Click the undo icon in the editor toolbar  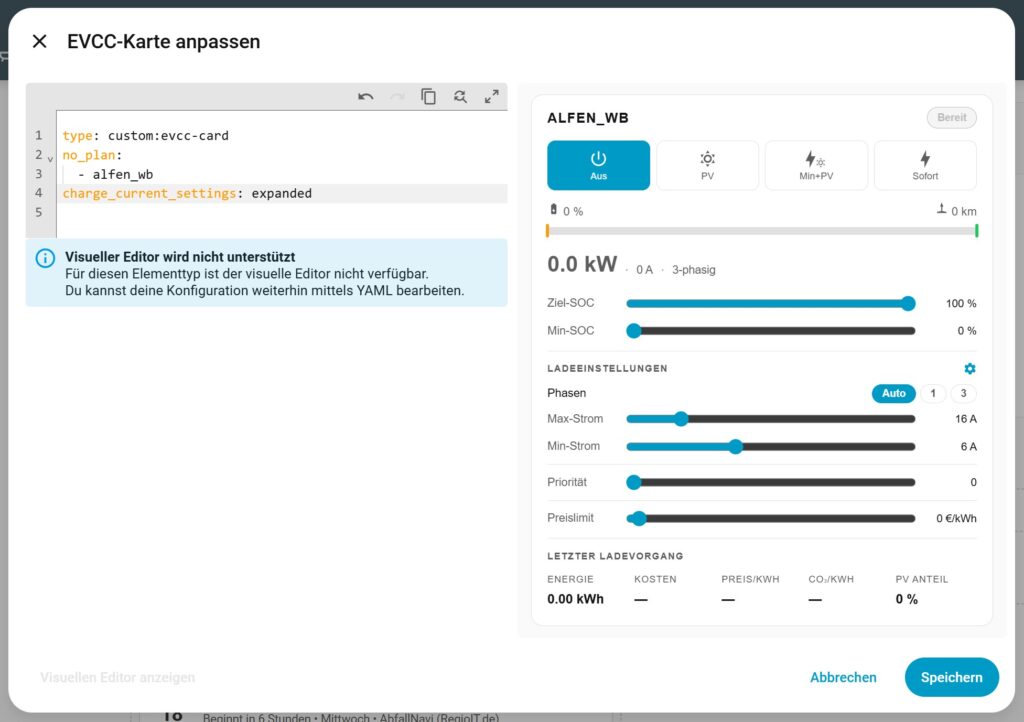(366, 97)
